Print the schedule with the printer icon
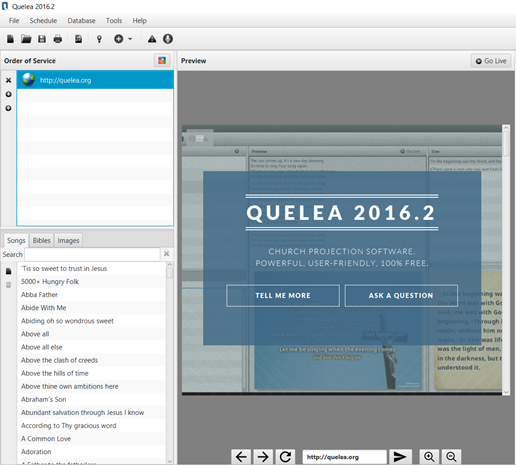The image size is (516, 465). (x=58, y=39)
